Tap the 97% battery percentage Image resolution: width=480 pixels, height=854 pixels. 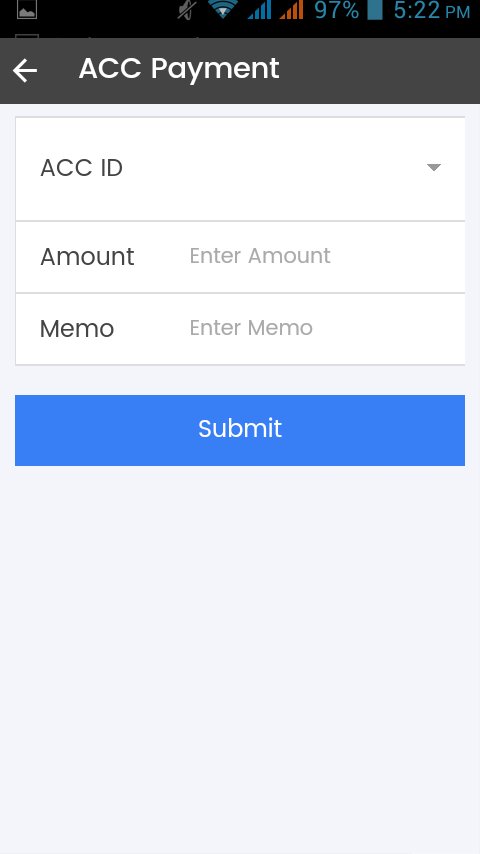pos(336,10)
